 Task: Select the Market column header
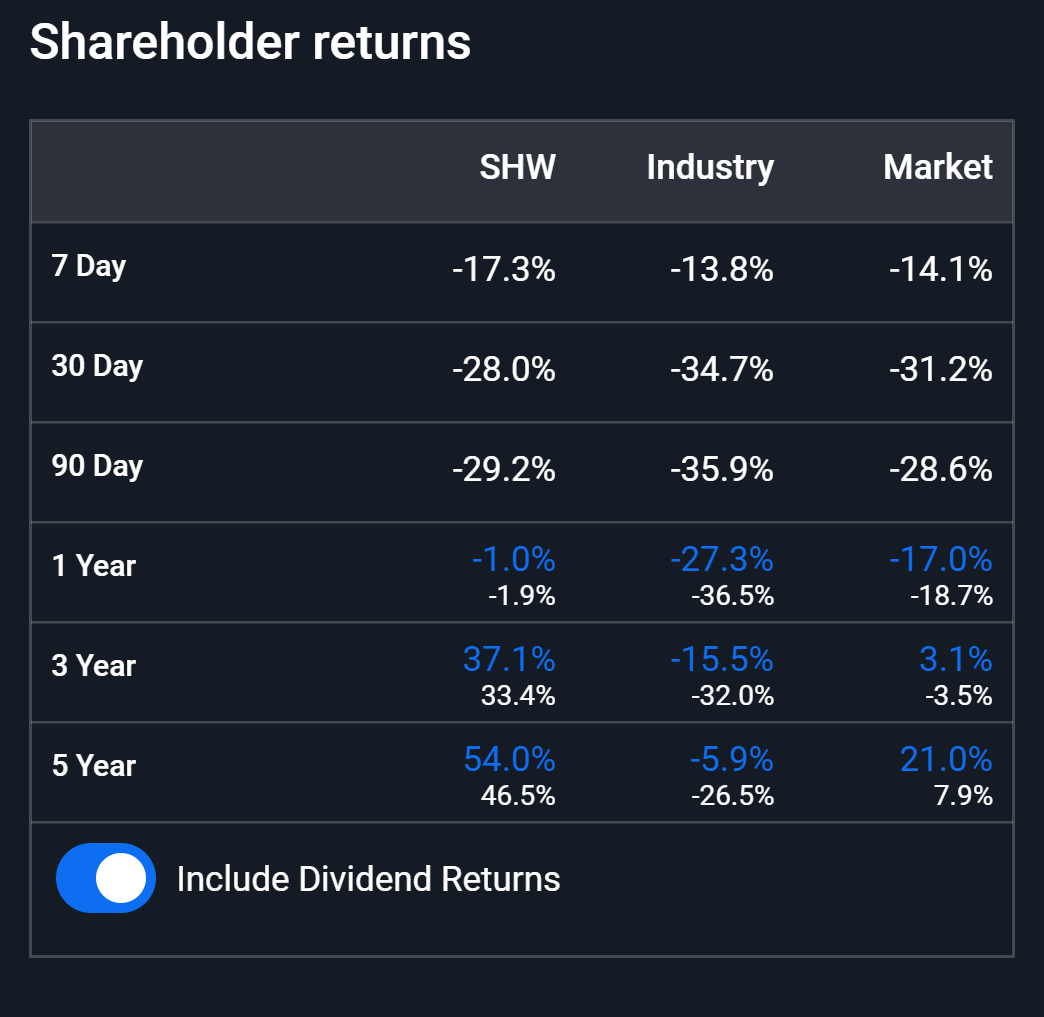tap(937, 167)
